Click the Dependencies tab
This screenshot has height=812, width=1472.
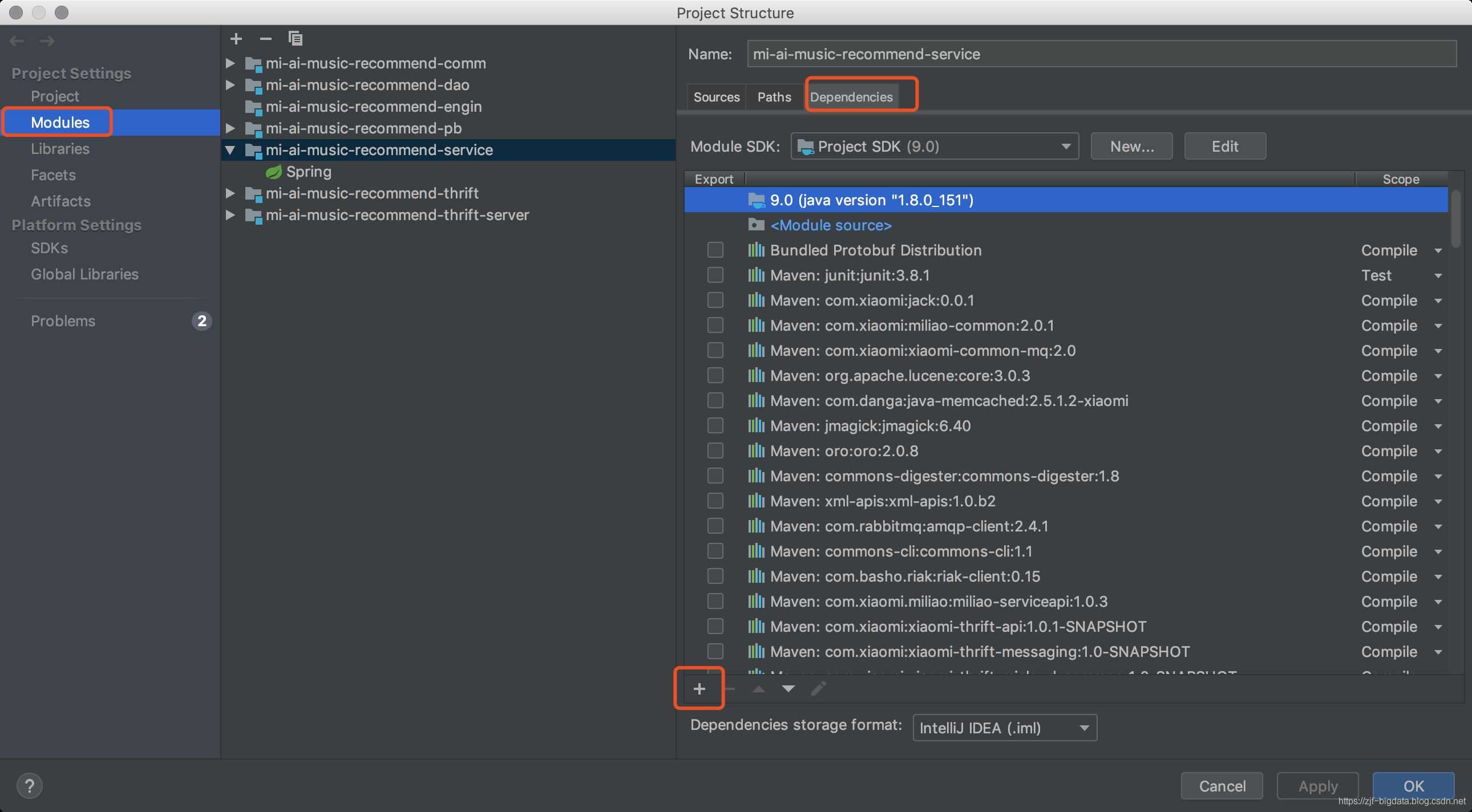click(851, 96)
